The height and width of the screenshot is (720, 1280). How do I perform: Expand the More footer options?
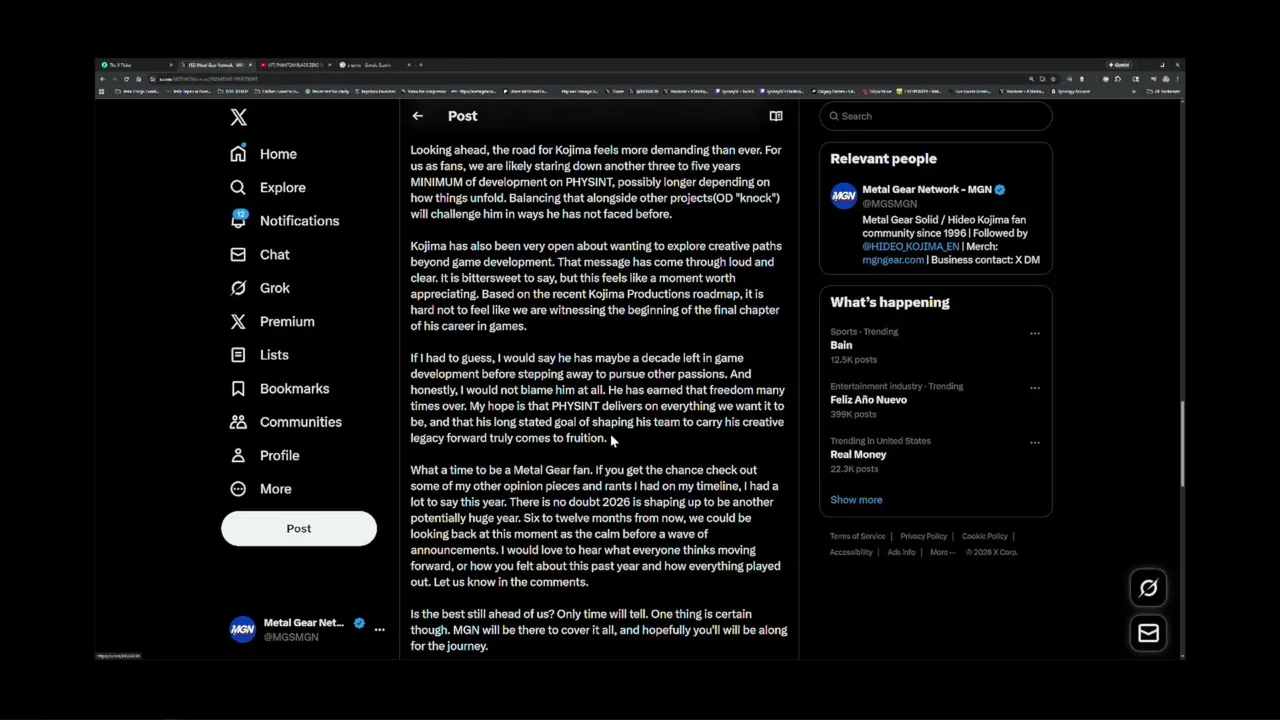942,553
